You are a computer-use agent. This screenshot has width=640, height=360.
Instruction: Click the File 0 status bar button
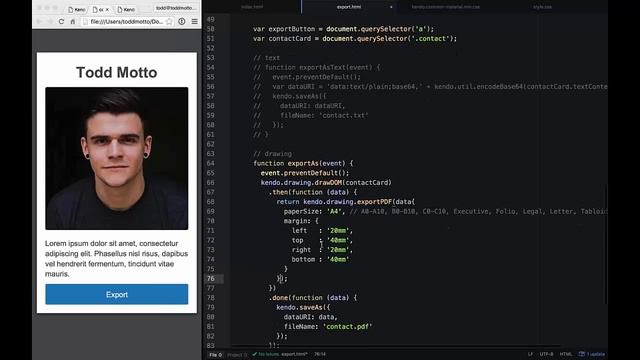point(216,354)
